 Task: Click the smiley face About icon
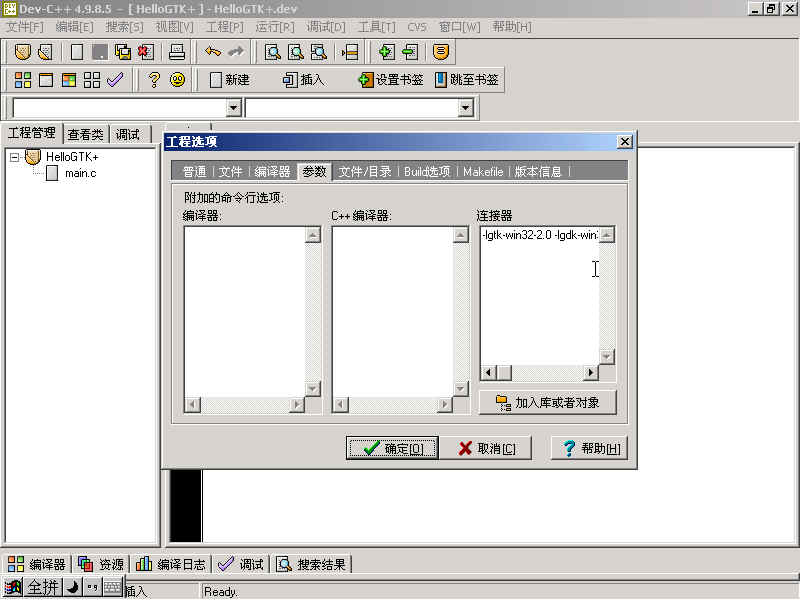[177, 80]
